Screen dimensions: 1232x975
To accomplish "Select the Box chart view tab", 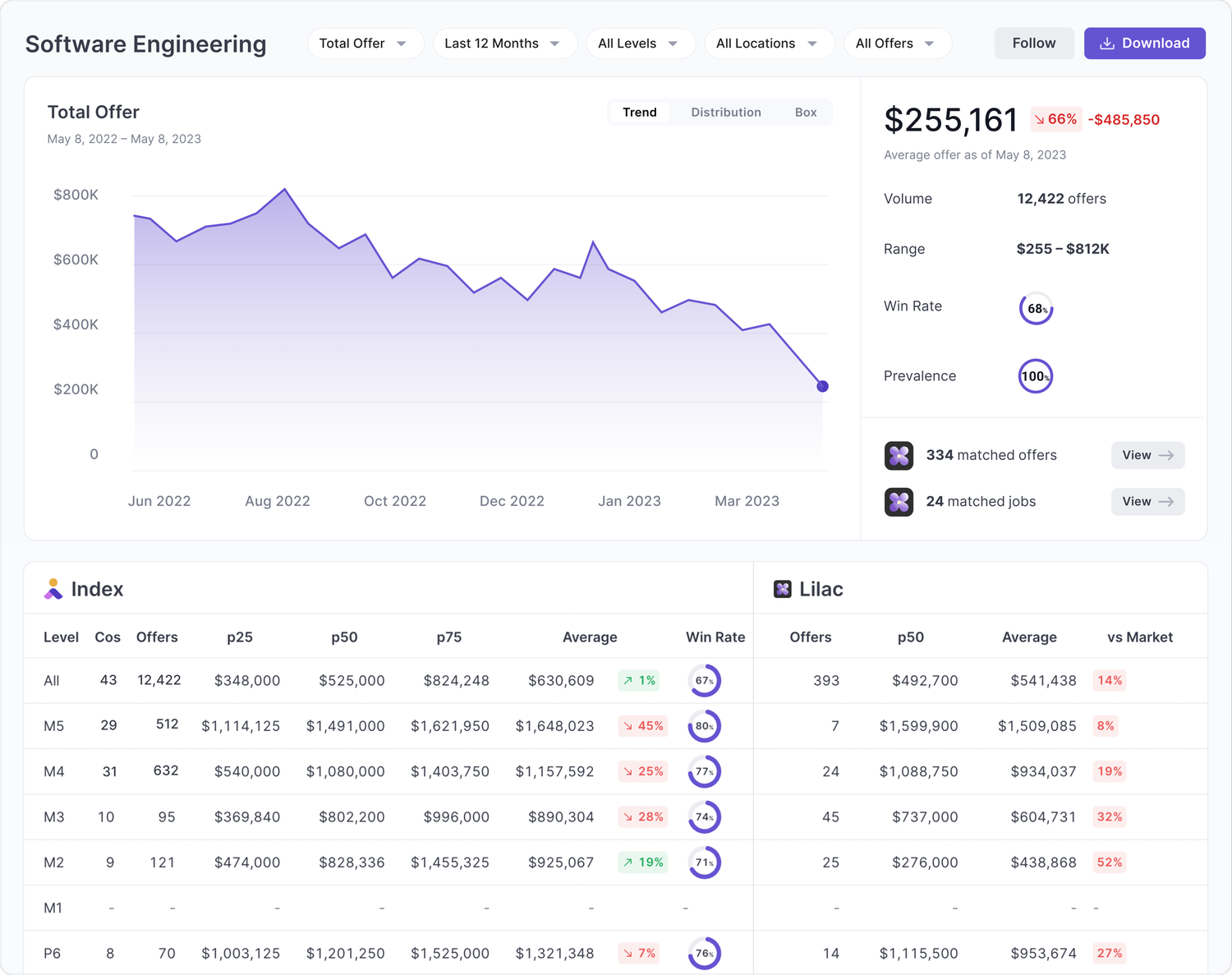I will pos(806,112).
